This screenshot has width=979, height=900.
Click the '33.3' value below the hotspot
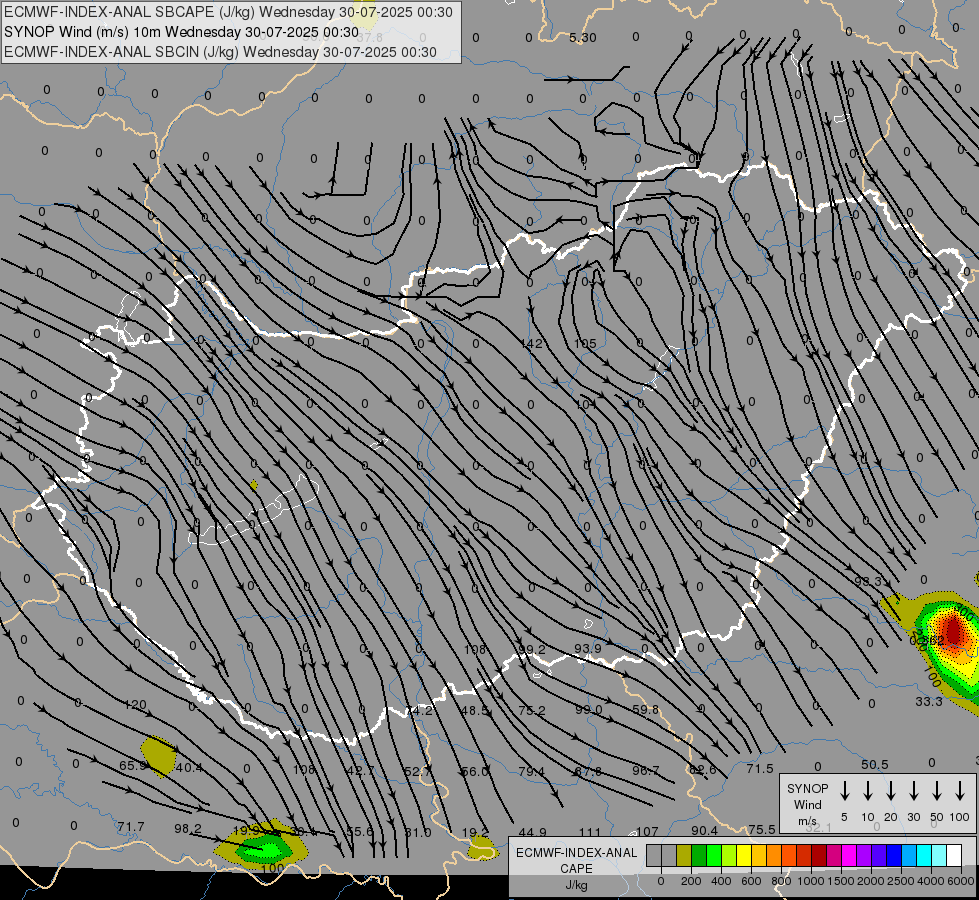click(929, 701)
